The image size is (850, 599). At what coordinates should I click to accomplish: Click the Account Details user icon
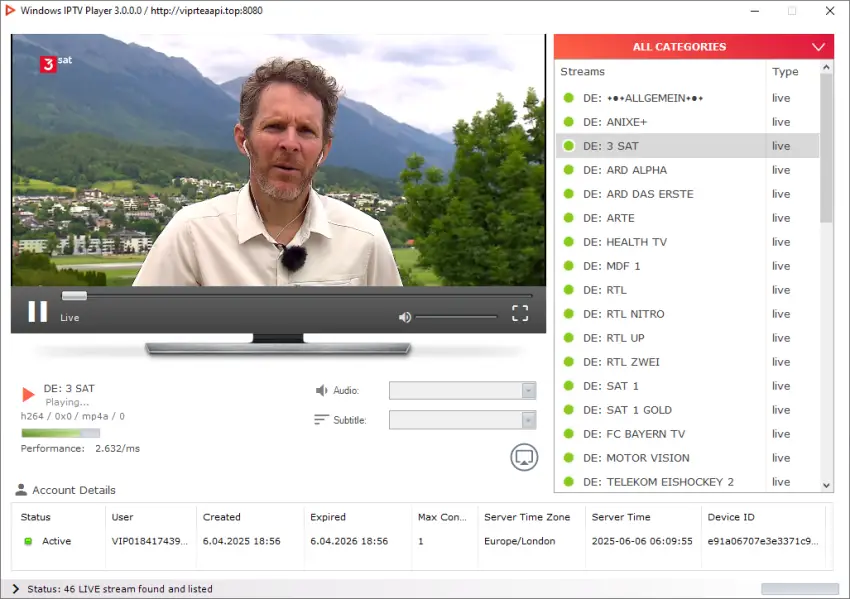[21, 489]
